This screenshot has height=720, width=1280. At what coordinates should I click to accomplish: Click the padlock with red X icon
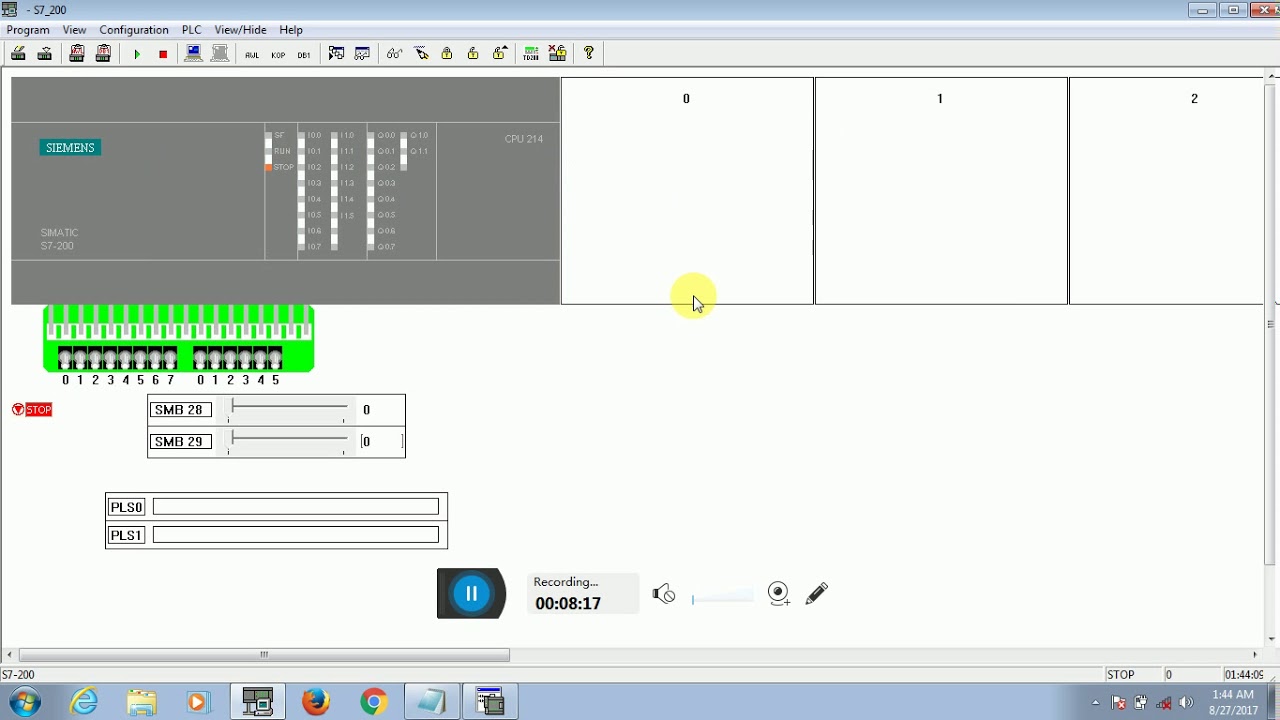[557, 54]
